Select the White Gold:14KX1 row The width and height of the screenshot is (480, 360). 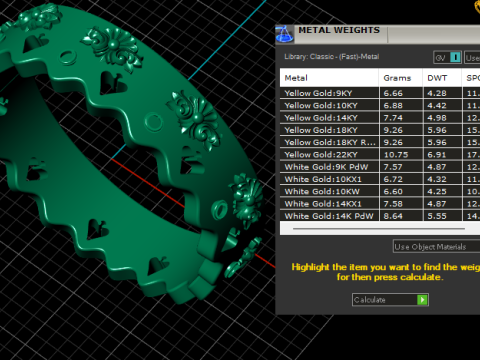coord(380,204)
